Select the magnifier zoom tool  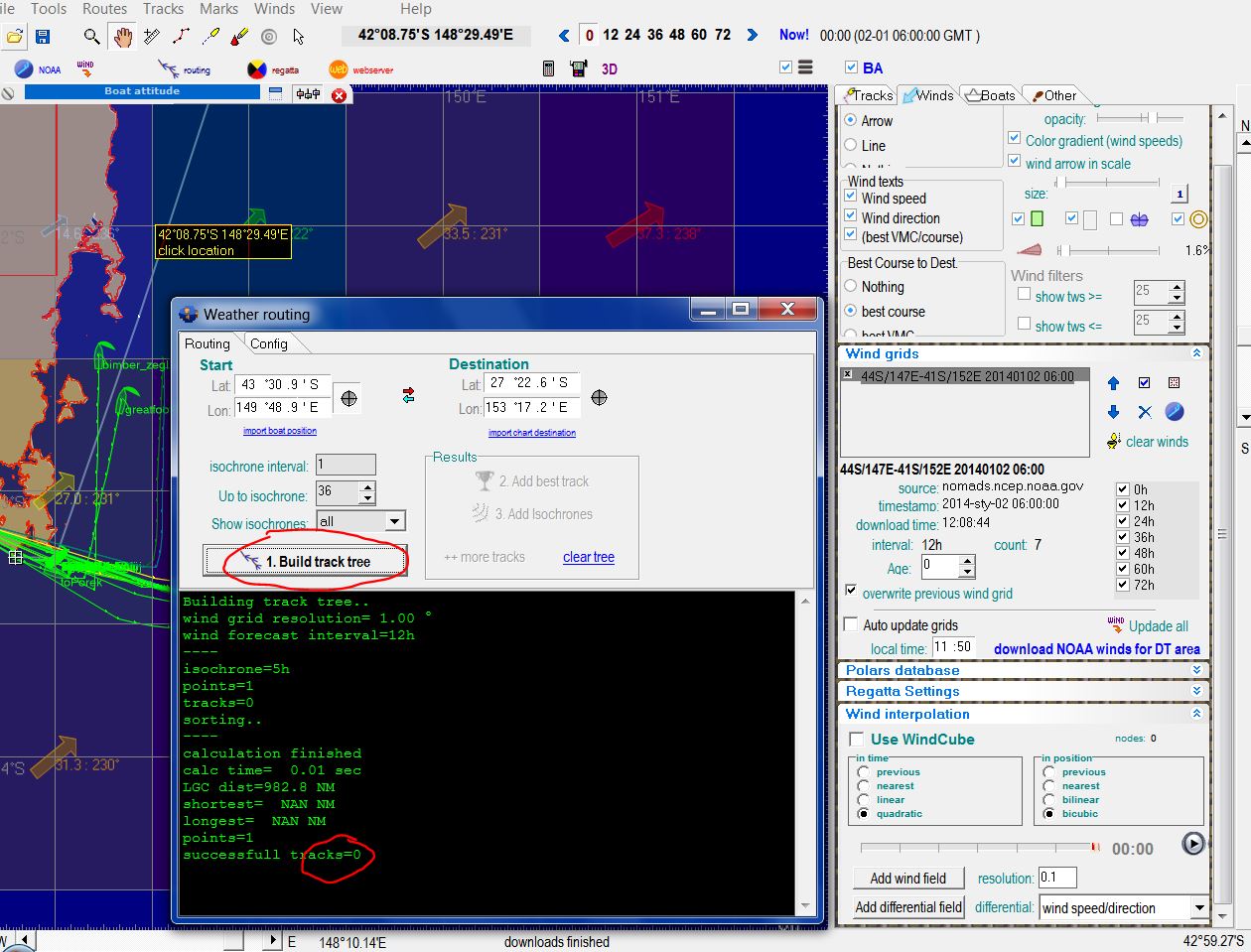pos(91,37)
